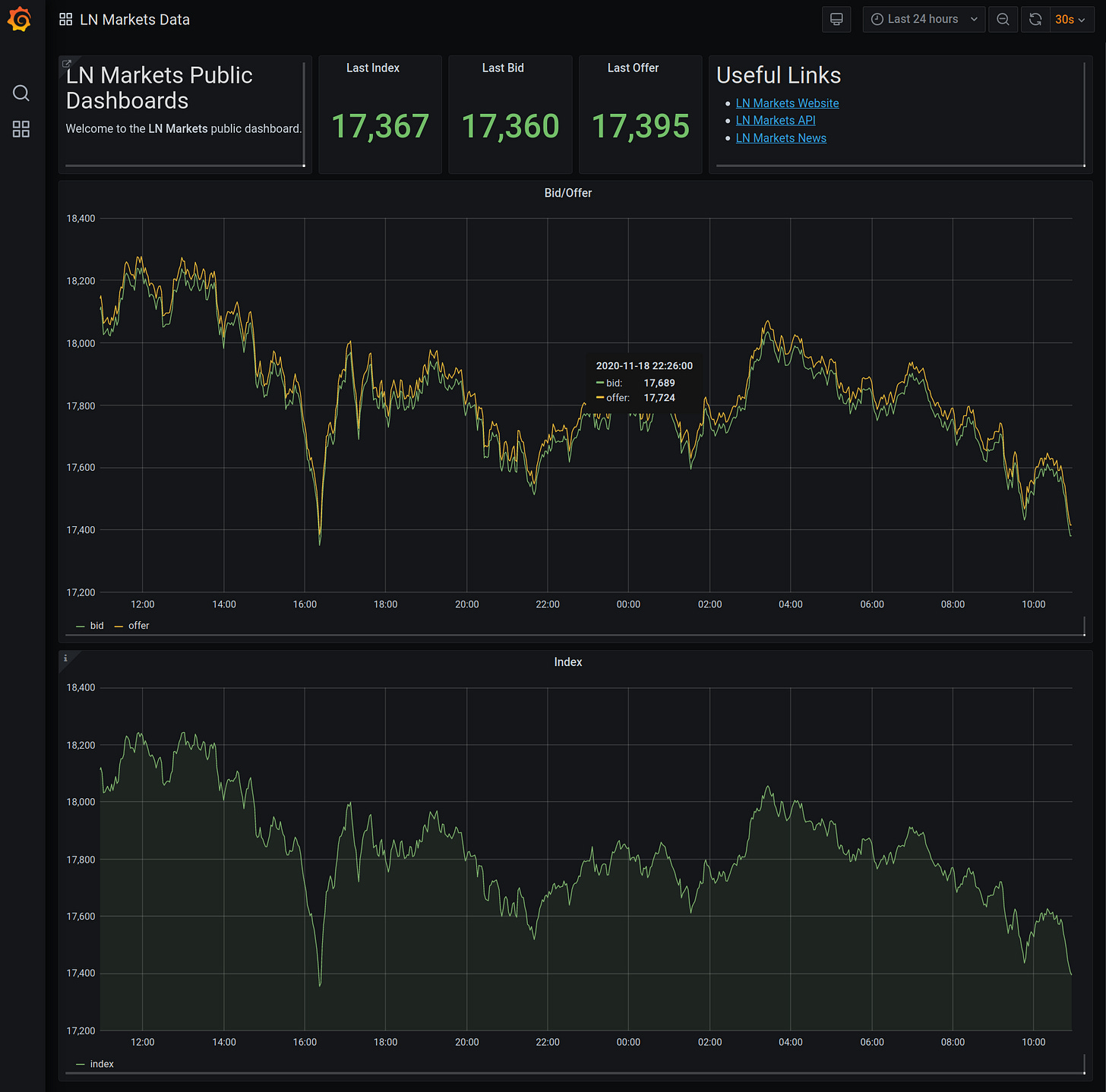Toggle the offer series in legend
The height and width of the screenshot is (1092, 1106).
[x=138, y=626]
